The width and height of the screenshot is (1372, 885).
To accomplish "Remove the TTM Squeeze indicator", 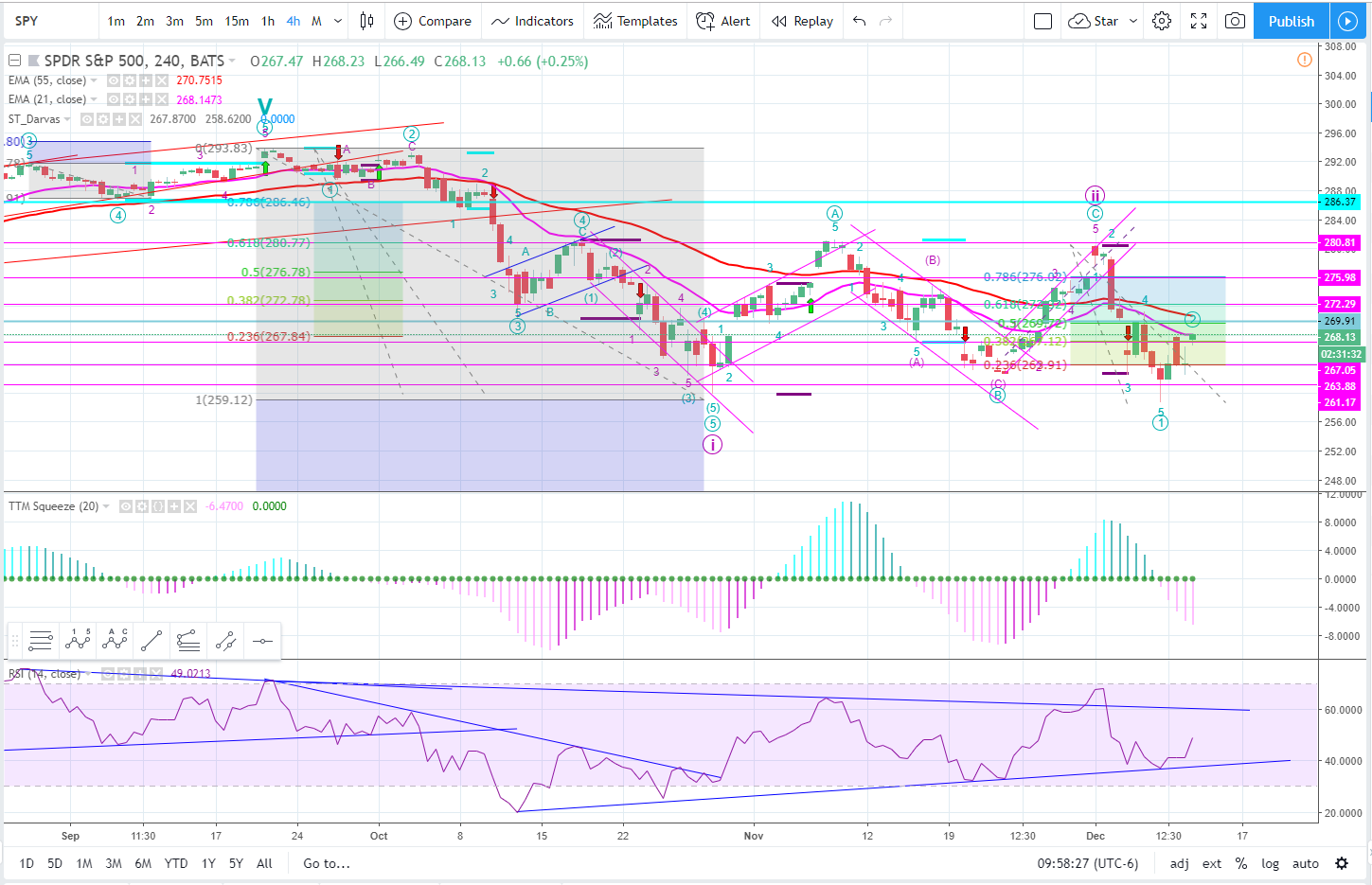I will click(x=190, y=506).
